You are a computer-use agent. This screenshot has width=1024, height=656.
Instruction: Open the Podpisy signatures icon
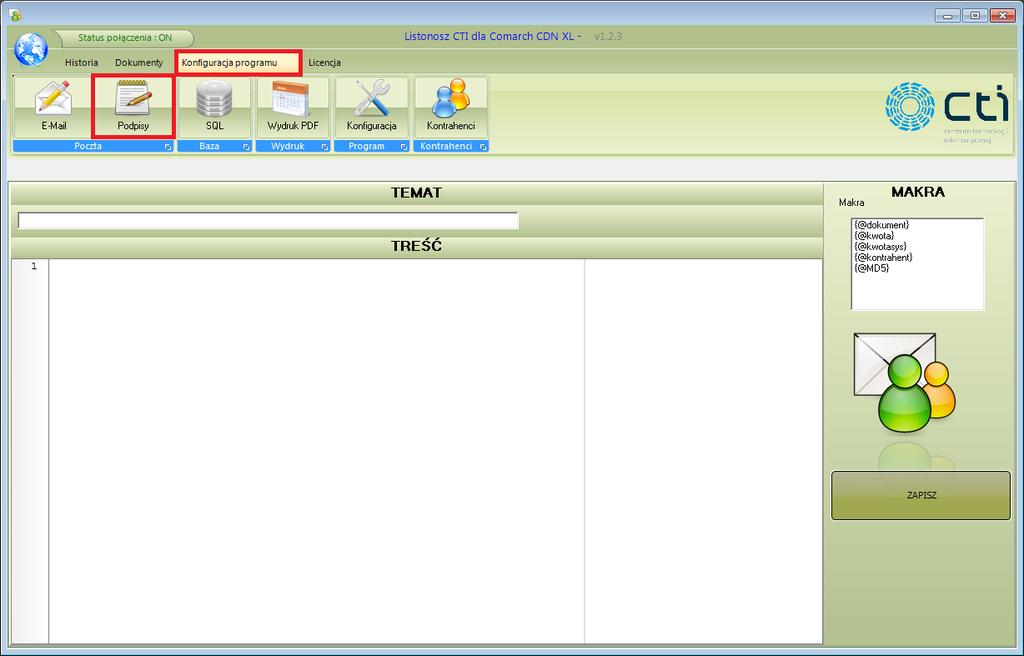tap(133, 107)
